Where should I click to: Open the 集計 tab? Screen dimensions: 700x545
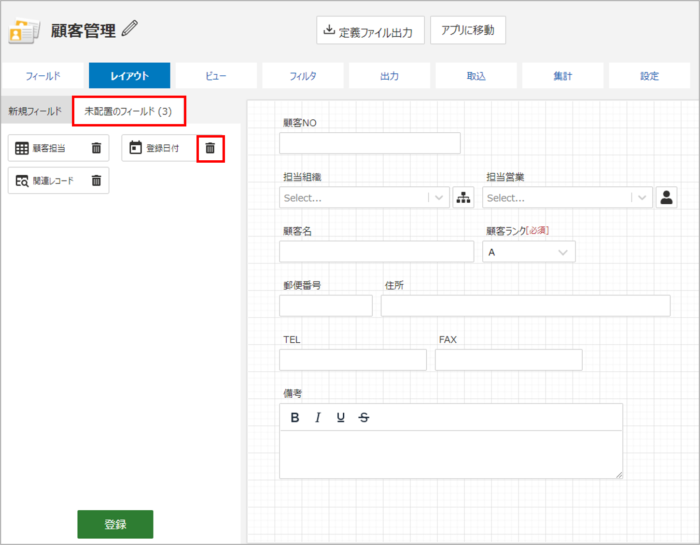(562, 76)
